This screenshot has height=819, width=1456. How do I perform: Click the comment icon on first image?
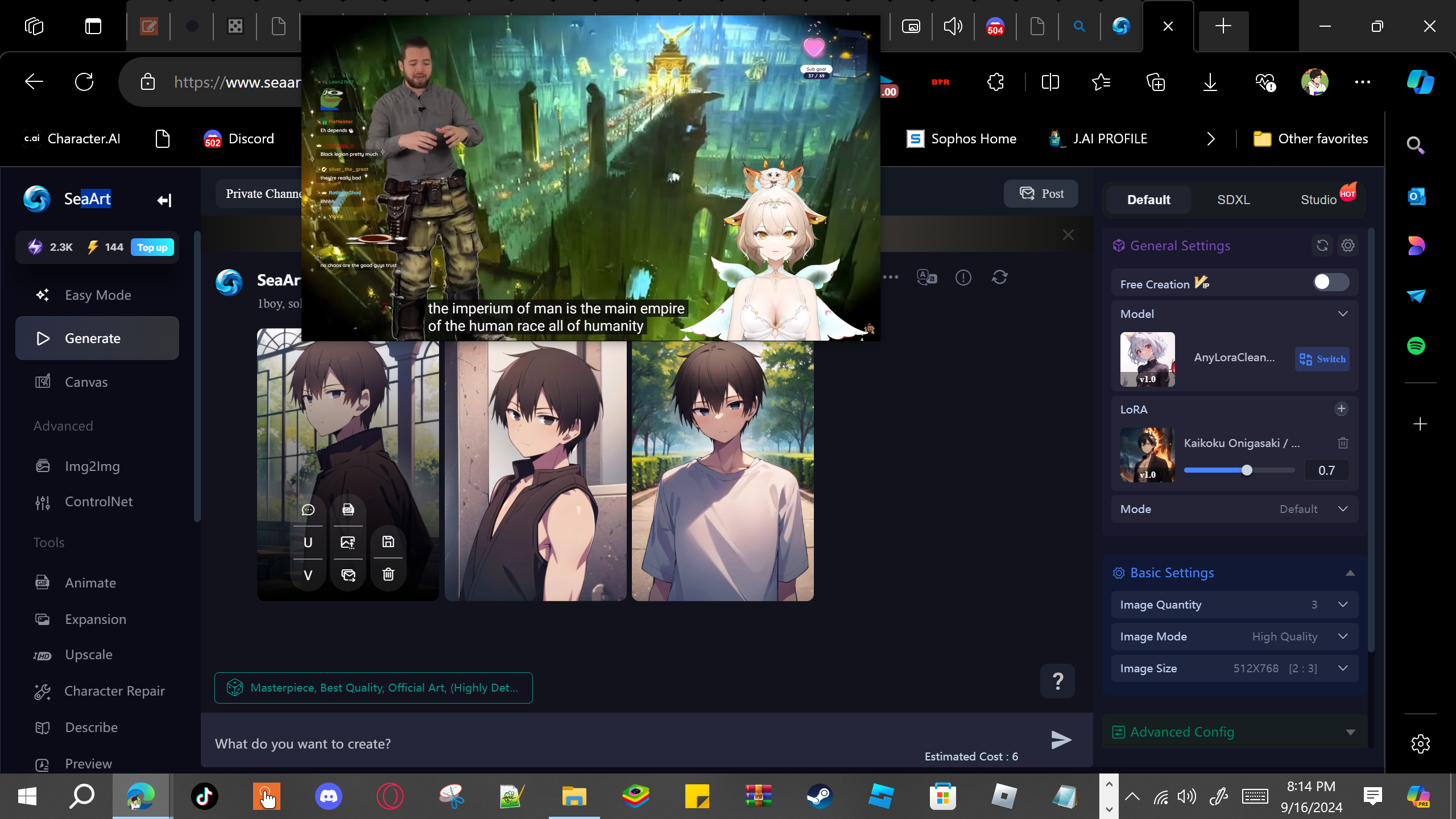tap(308, 510)
